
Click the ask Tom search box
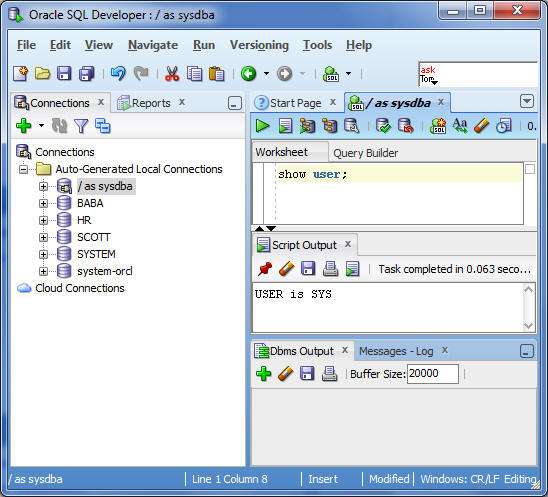[478, 74]
